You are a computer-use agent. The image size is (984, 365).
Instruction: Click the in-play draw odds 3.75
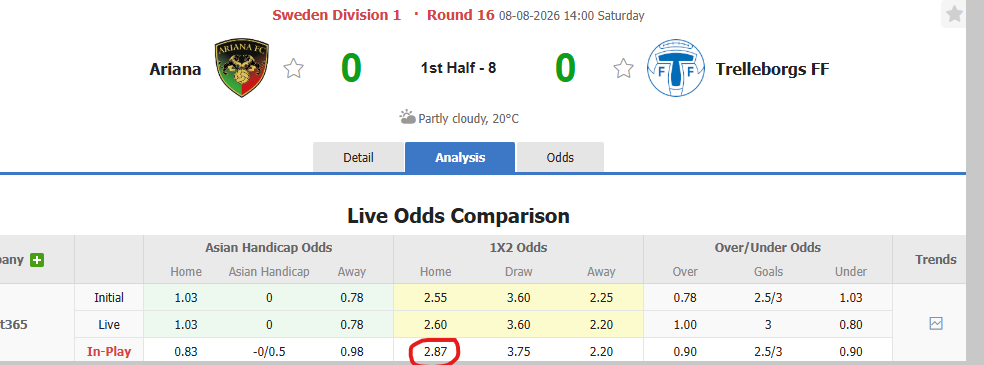[x=518, y=352]
